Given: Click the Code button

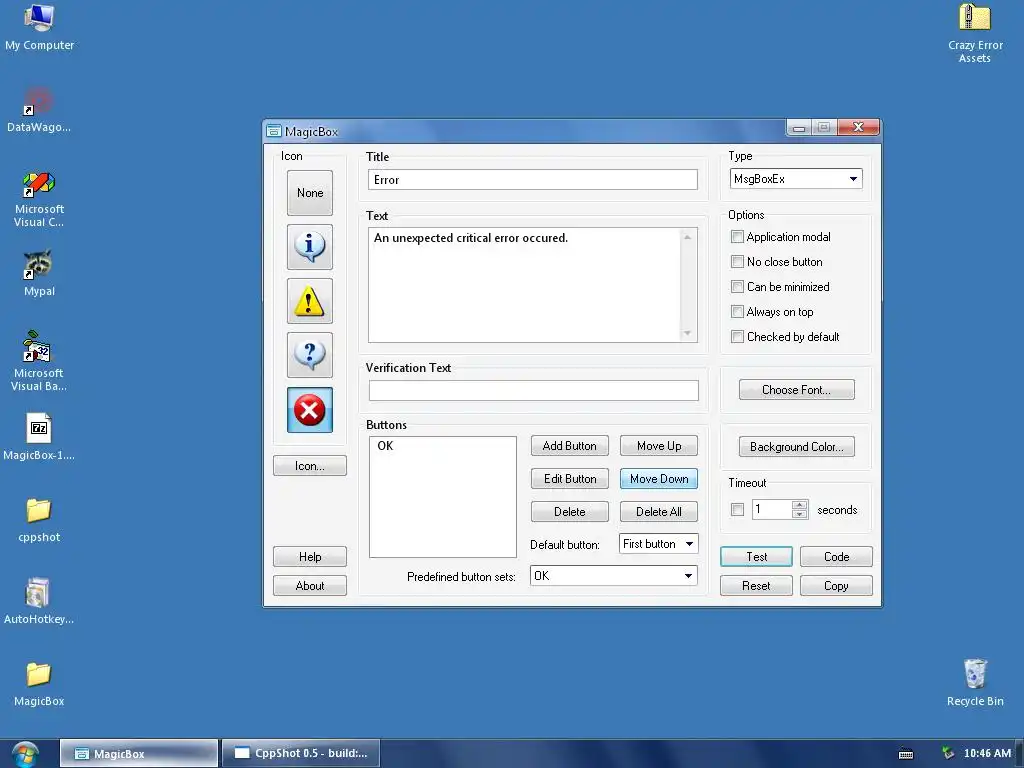Looking at the screenshot, I should [x=836, y=556].
